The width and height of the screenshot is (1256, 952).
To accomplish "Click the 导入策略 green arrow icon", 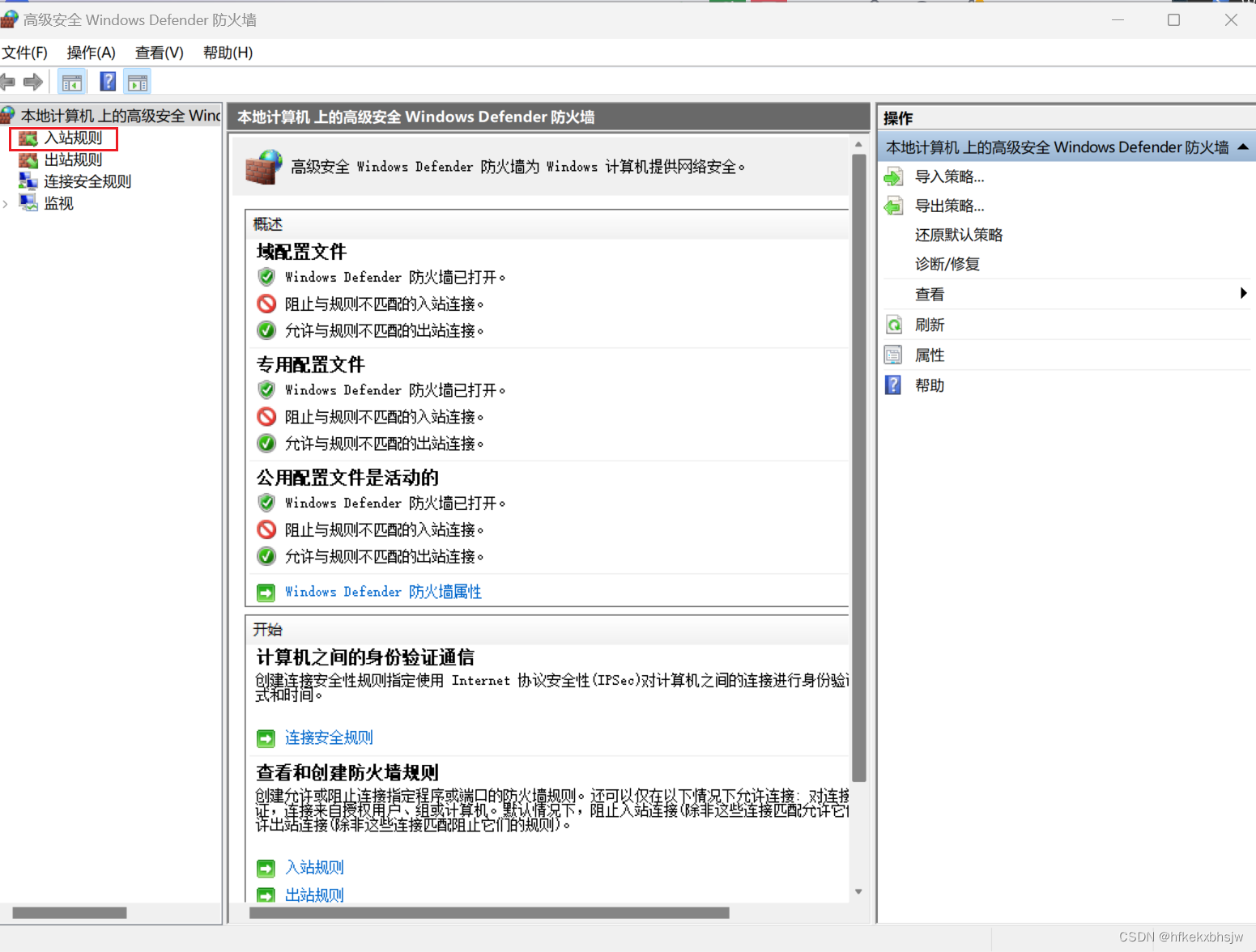I will 893,176.
